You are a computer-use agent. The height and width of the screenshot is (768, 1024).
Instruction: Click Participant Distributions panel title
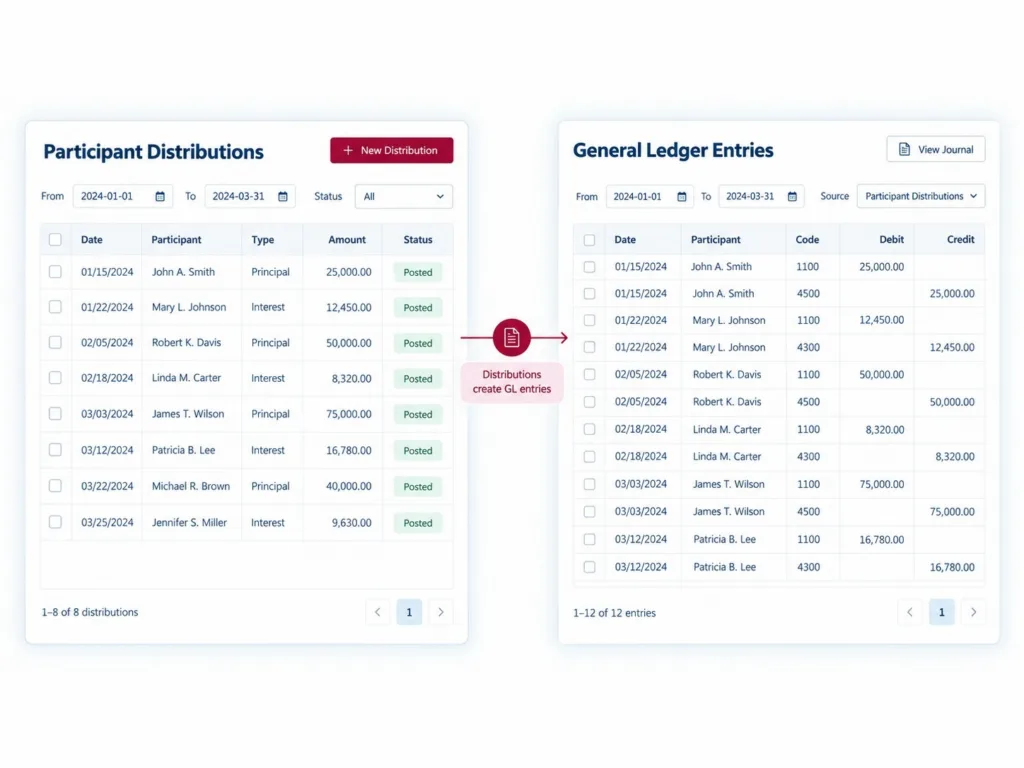coord(153,152)
